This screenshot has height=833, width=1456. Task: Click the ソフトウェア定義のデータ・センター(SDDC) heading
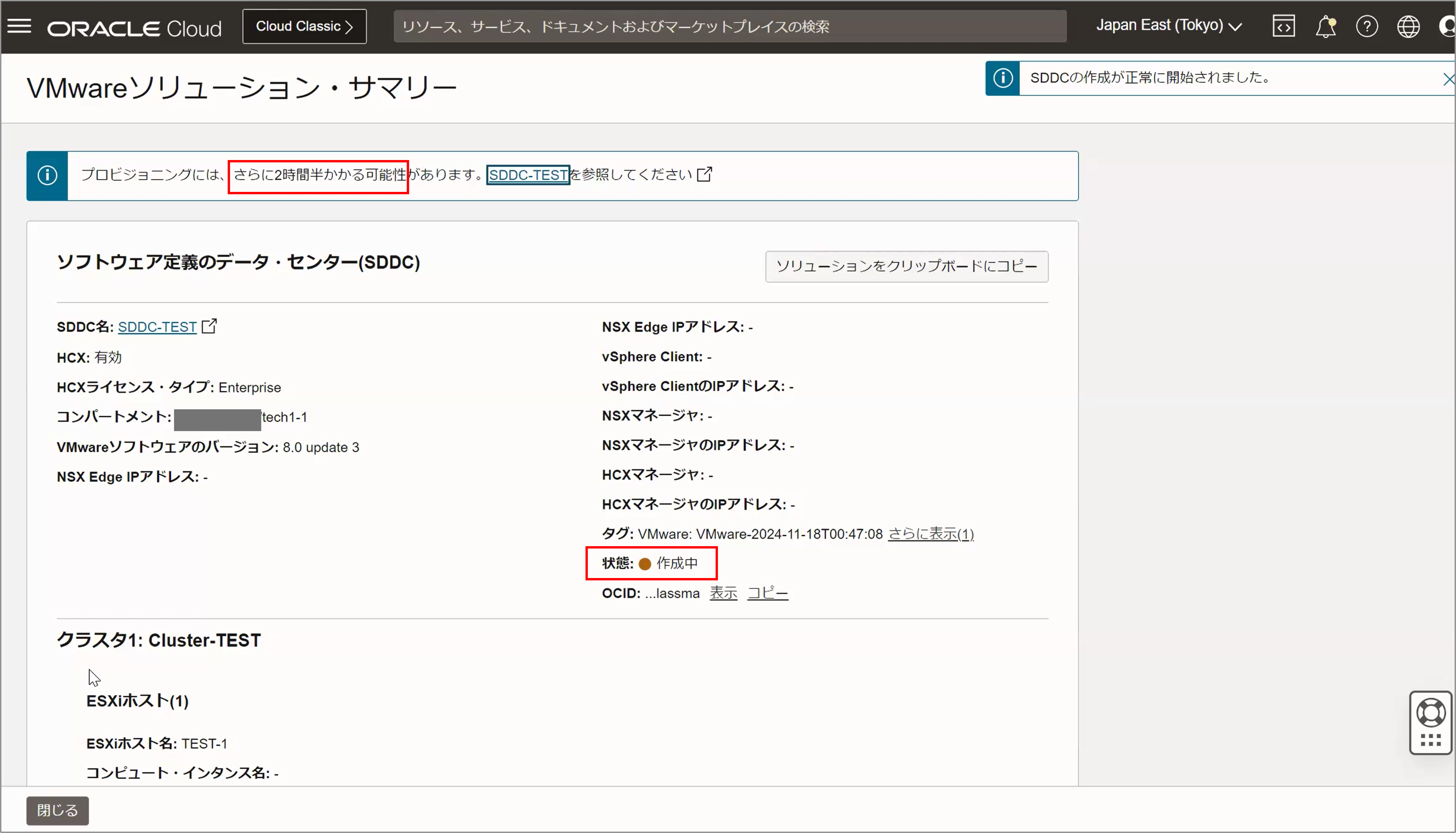[x=238, y=262]
